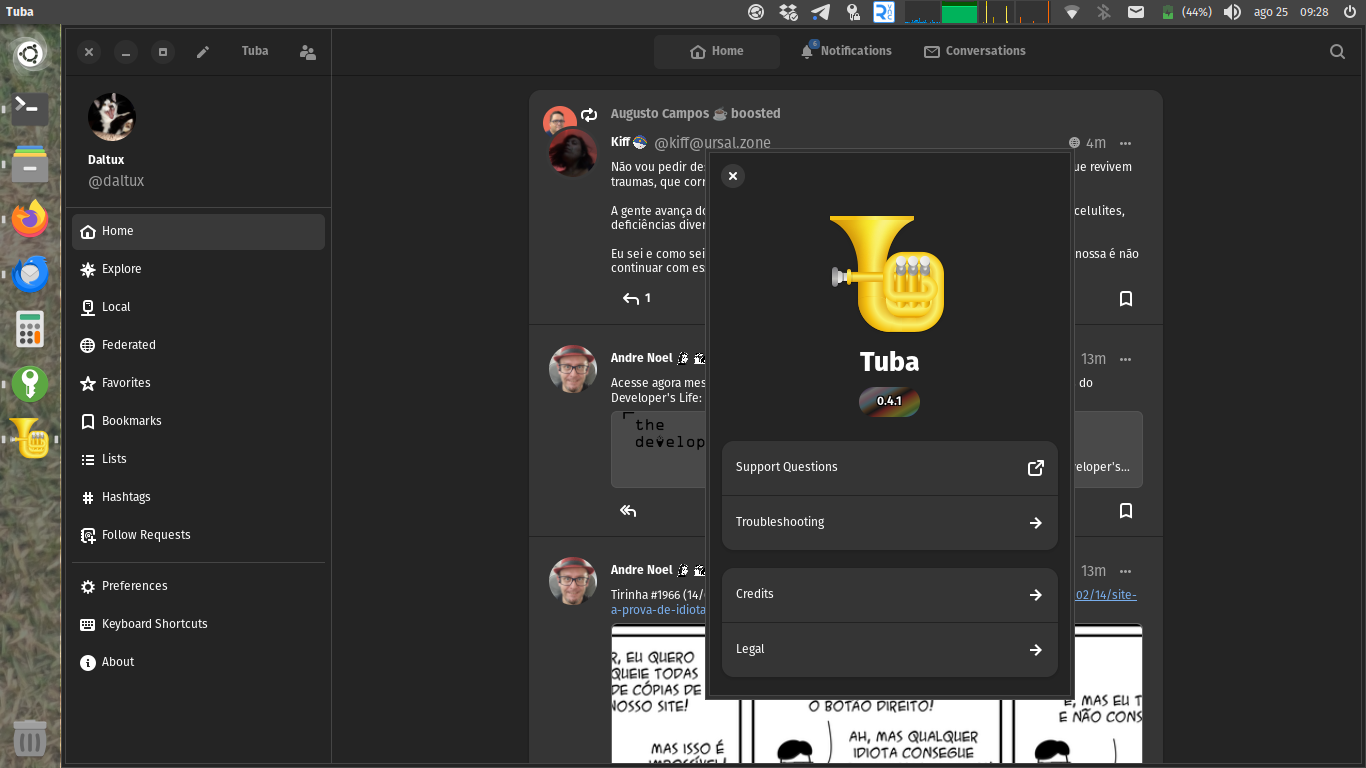Viewport: 1366px width, 768px height.
Task: Expand the Credits row
Action: (889, 594)
